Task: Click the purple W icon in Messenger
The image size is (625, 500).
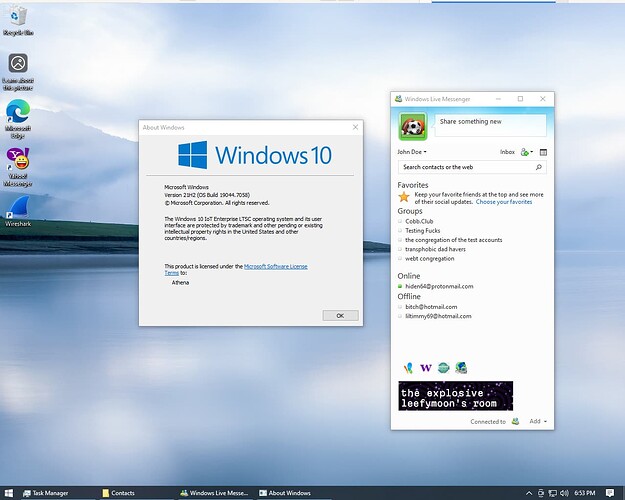Action: (x=426, y=368)
